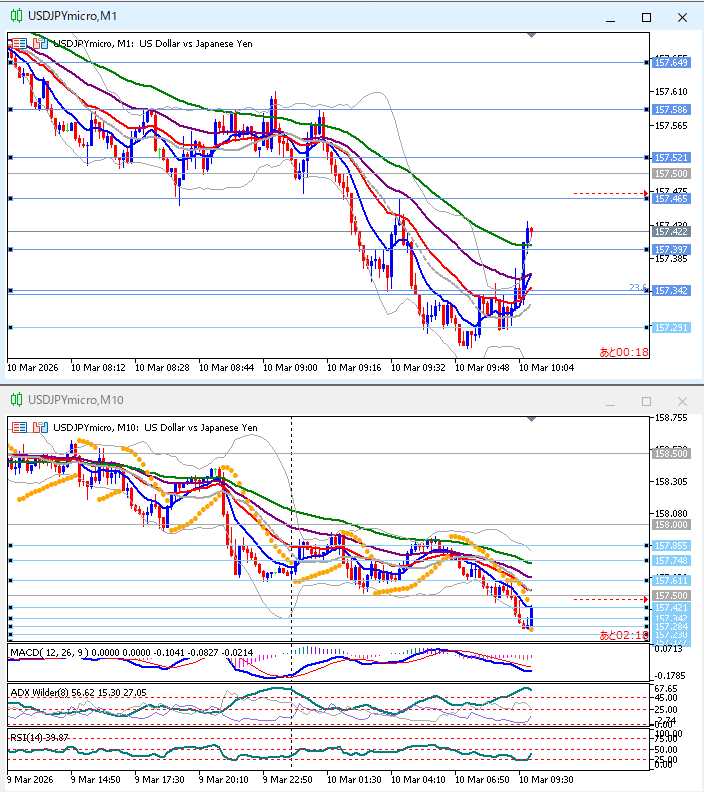Click the current price label 157.422
Viewport: 704px width, 792px height.
pos(670,231)
